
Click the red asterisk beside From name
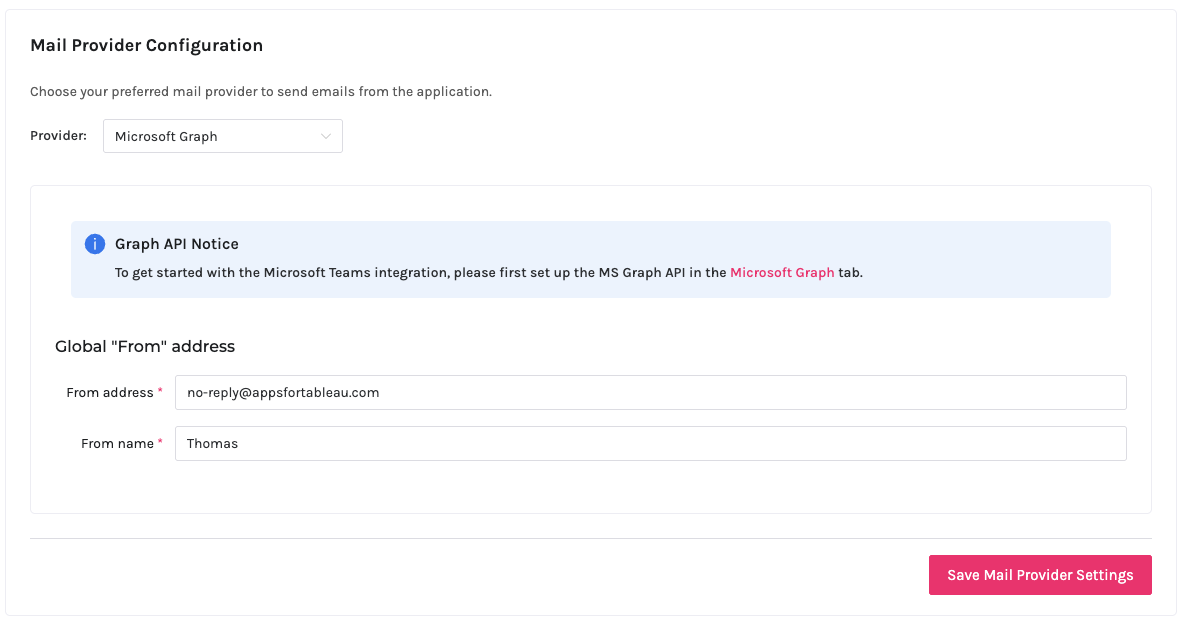(x=160, y=444)
